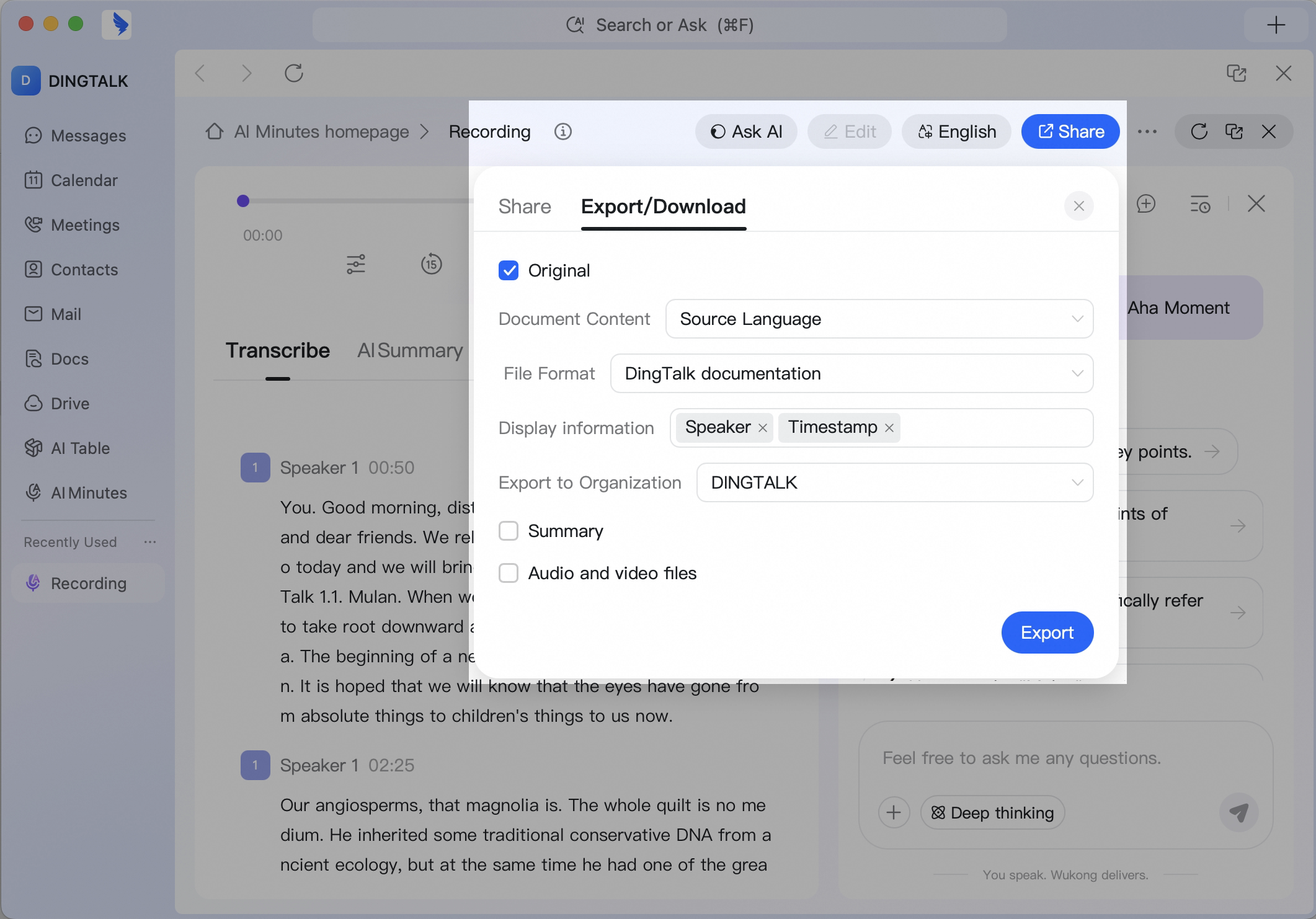The image size is (1316, 919).
Task: Click the Ask AI button
Action: [746, 131]
